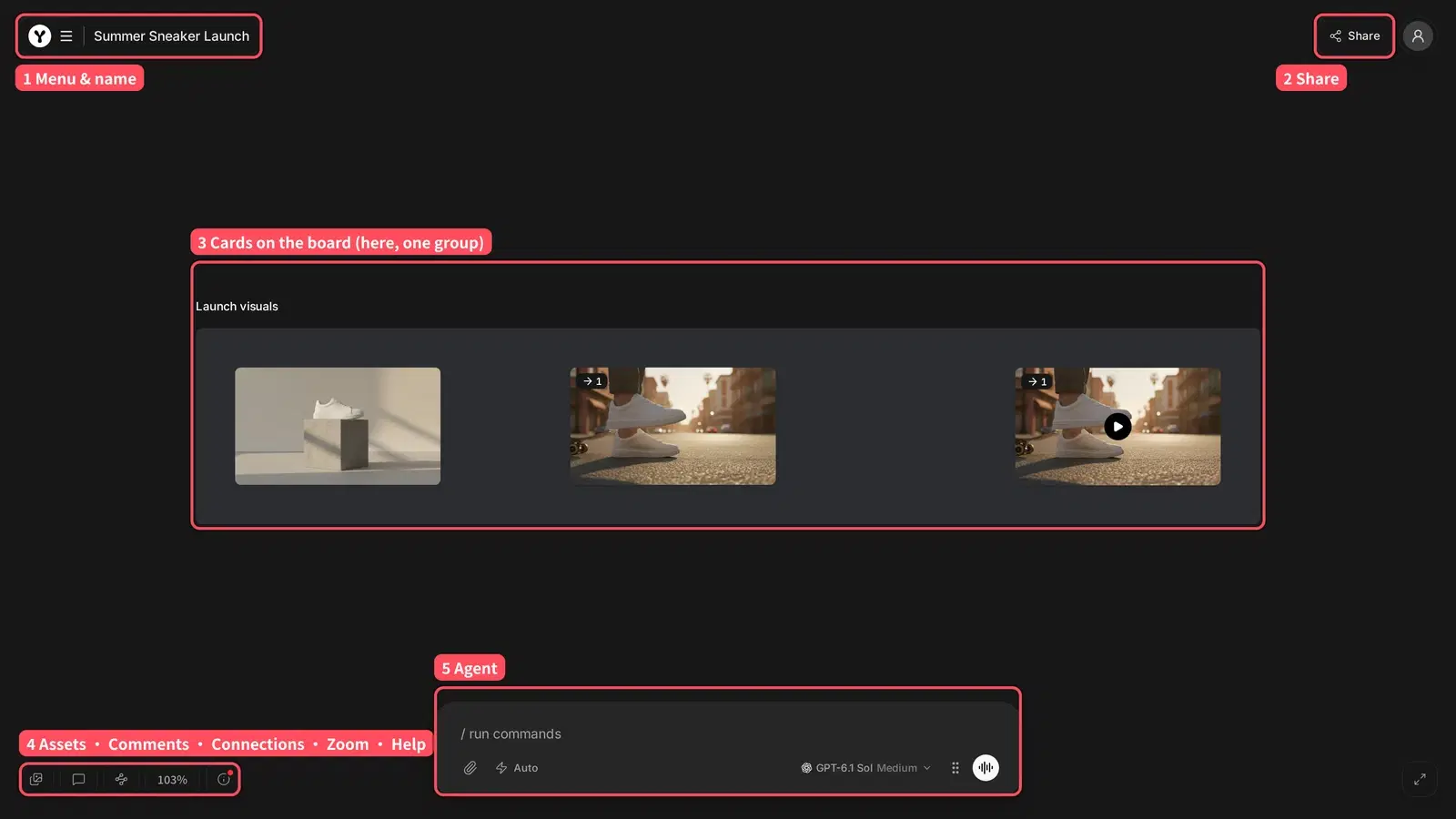Start voice input with the waveform button

(x=986, y=768)
